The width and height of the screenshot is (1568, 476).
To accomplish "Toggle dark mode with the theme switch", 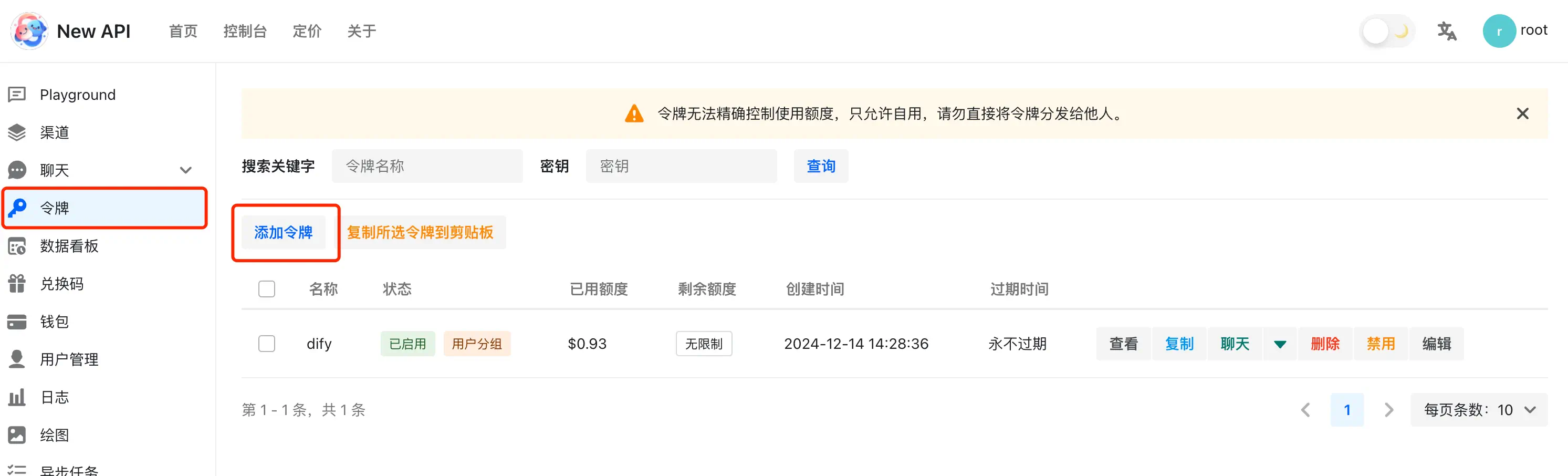I will pyautogui.click(x=1387, y=30).
